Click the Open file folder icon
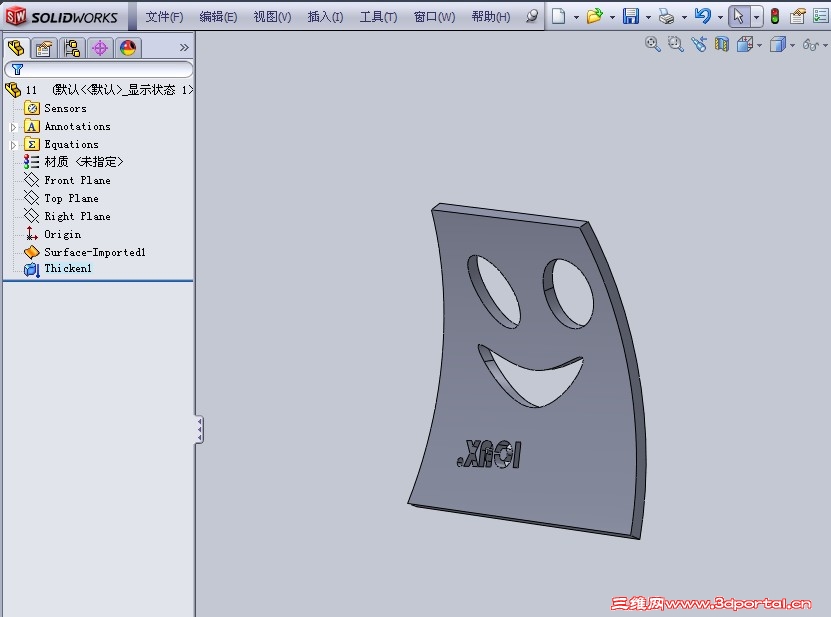 coord(595,16)
